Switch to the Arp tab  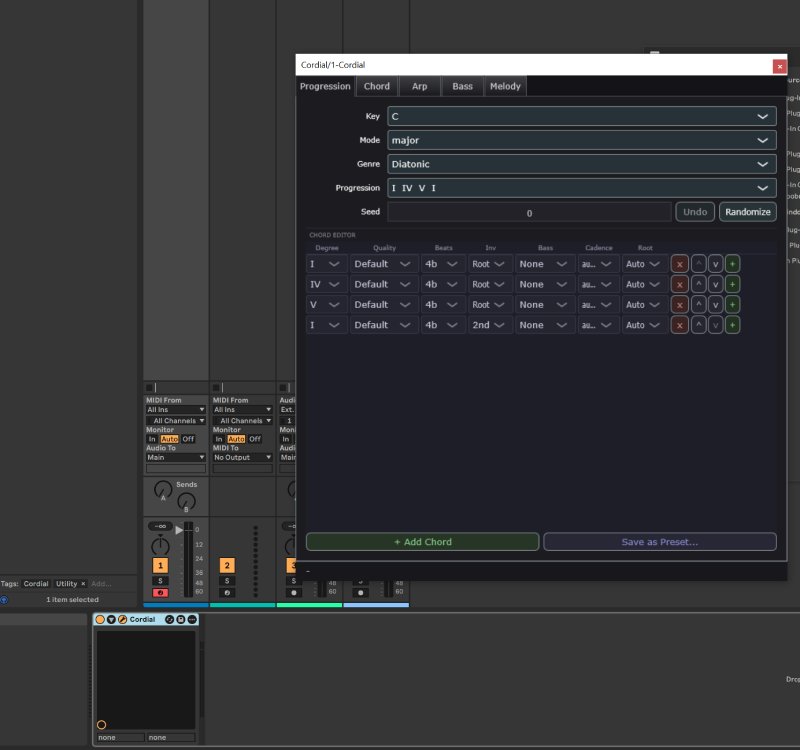click(419, 86)
